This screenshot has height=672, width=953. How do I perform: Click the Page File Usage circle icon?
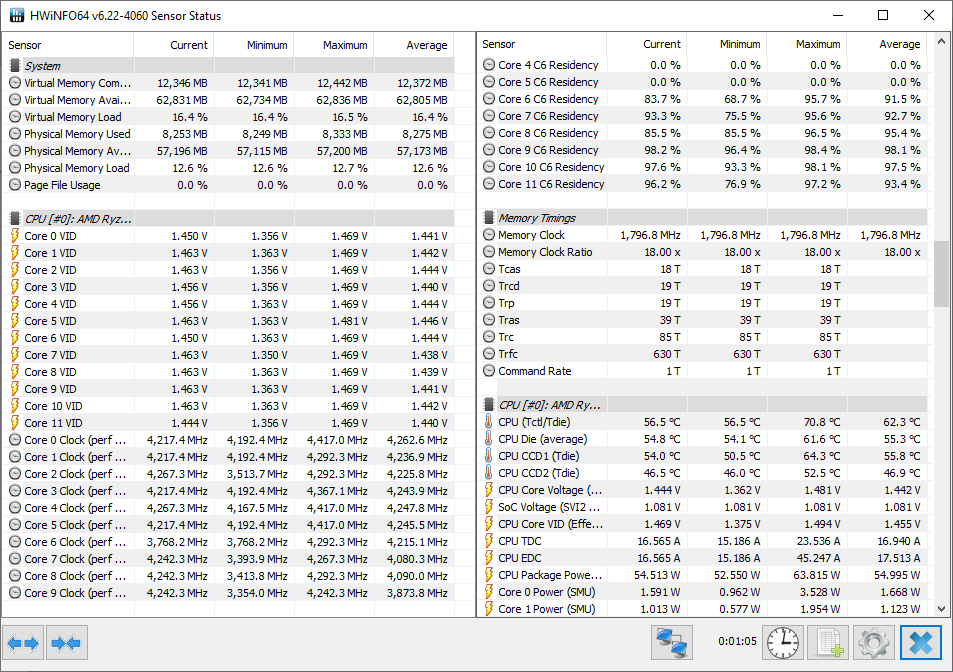click(x=15, y=185)
